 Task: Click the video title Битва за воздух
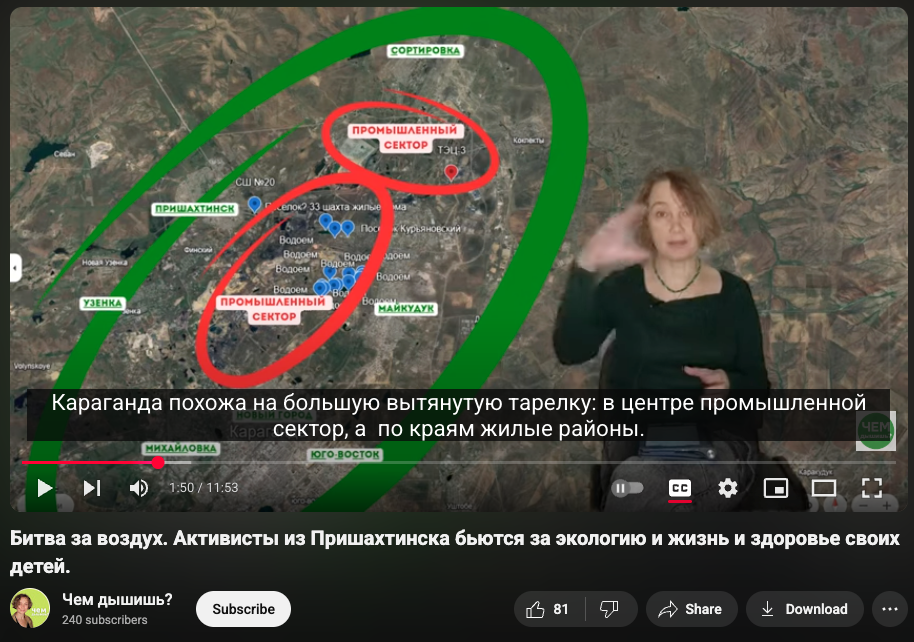pyautogui.click(x=455, y=552)
